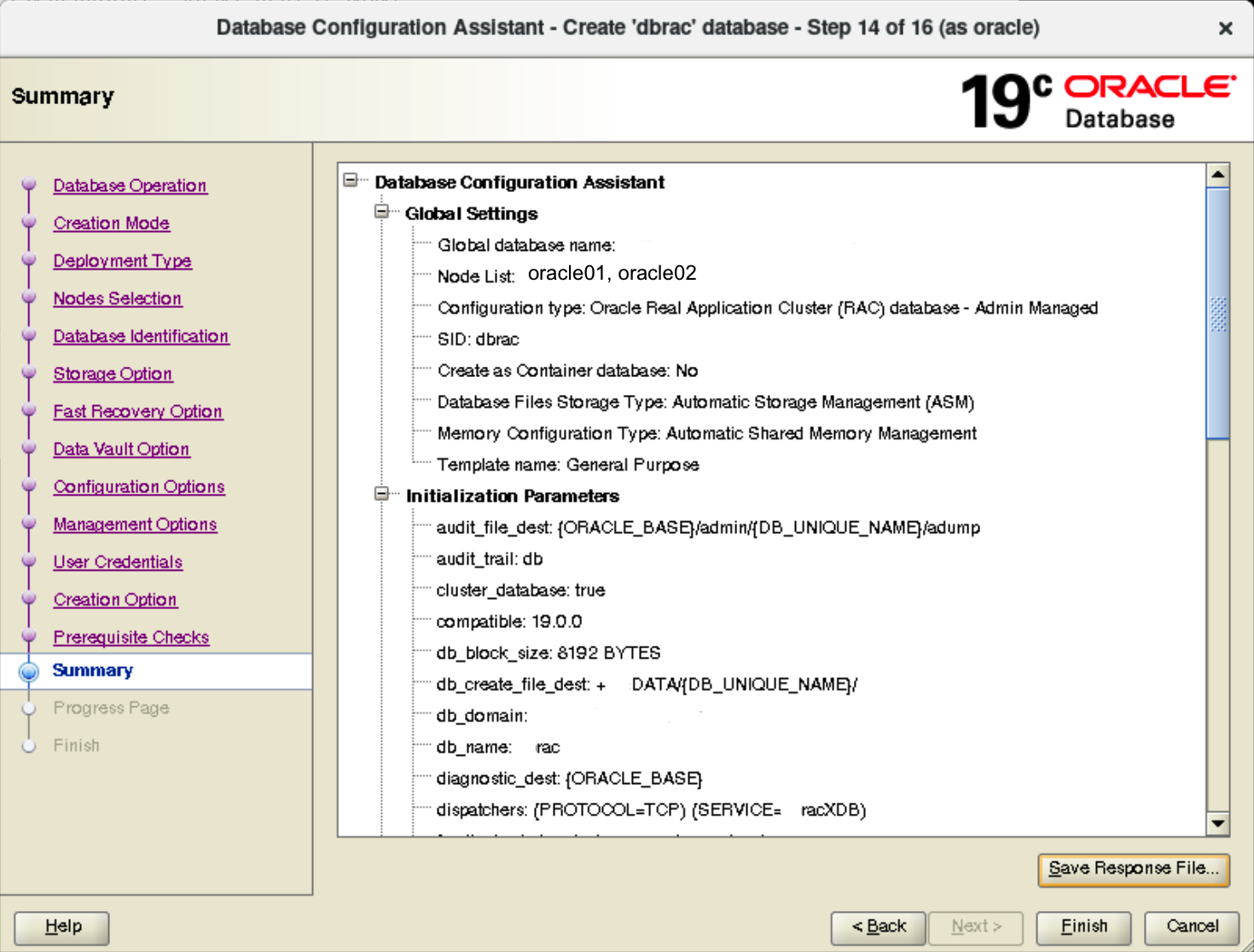Click the summary vertical scrollbar thumb
The width and height of the screenshot is (1254, 952).
pyautogui.click(x=1218, y=313)
